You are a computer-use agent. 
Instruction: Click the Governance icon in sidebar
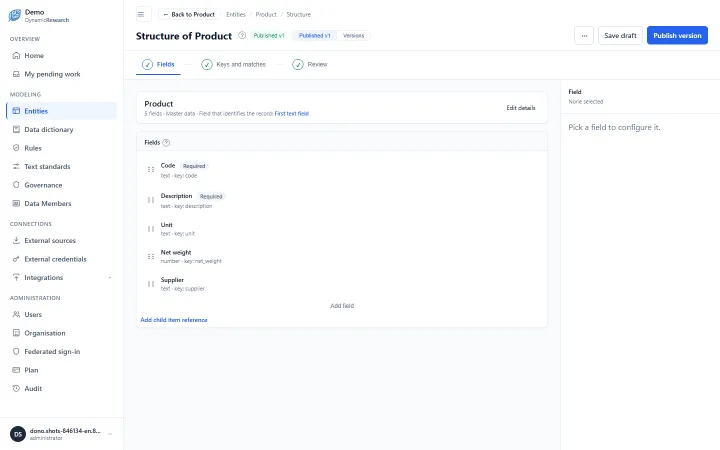click(16, 185)
